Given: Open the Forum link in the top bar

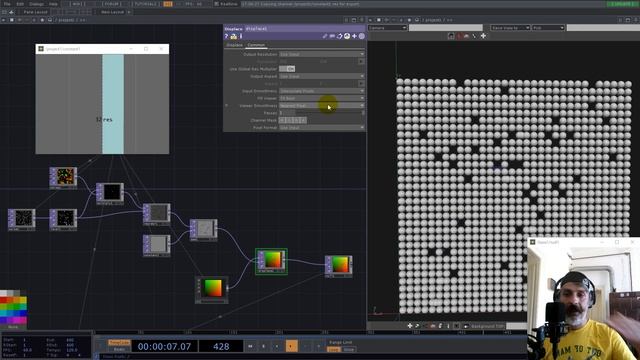Looking at the screenshot, I should [x=111, y=4].
